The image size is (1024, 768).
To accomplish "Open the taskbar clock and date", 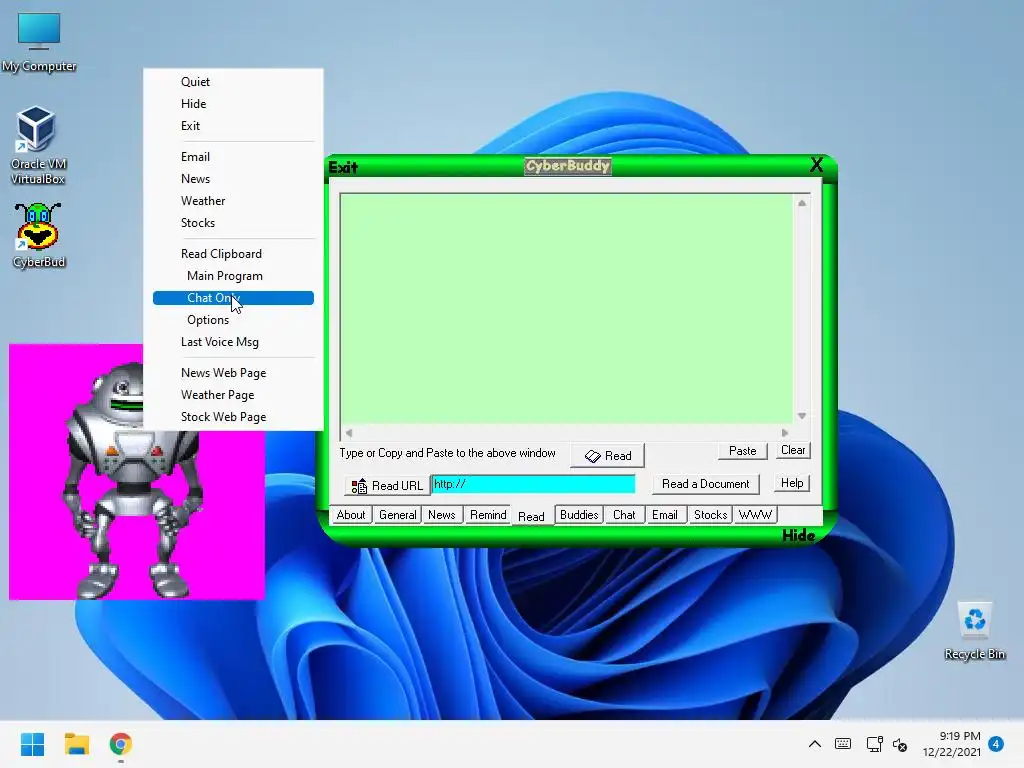I will (x=952, y=744).
